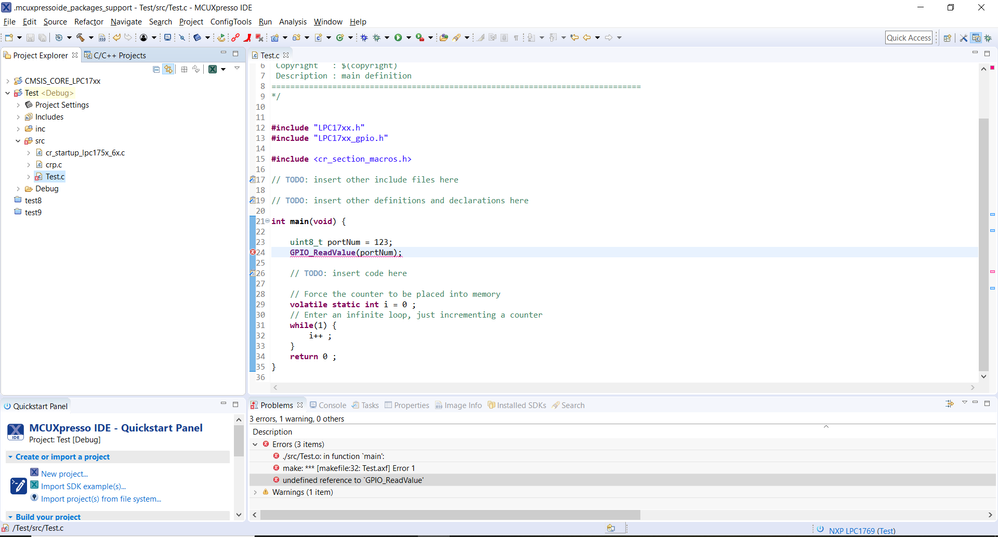Screen dimensions: 998x537
Task: Switch to the Image Info tab
Action: point(458,405)
